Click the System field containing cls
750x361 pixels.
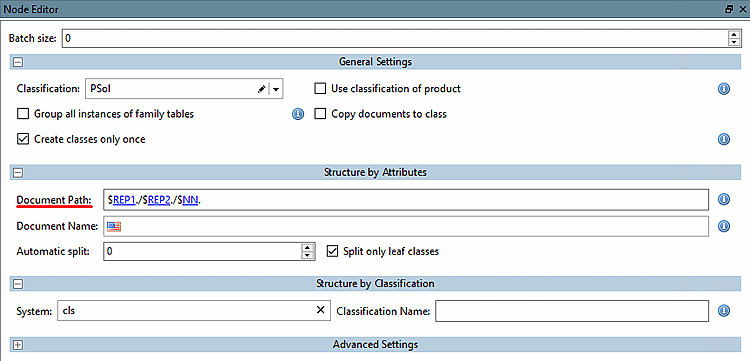click(194, 311)
